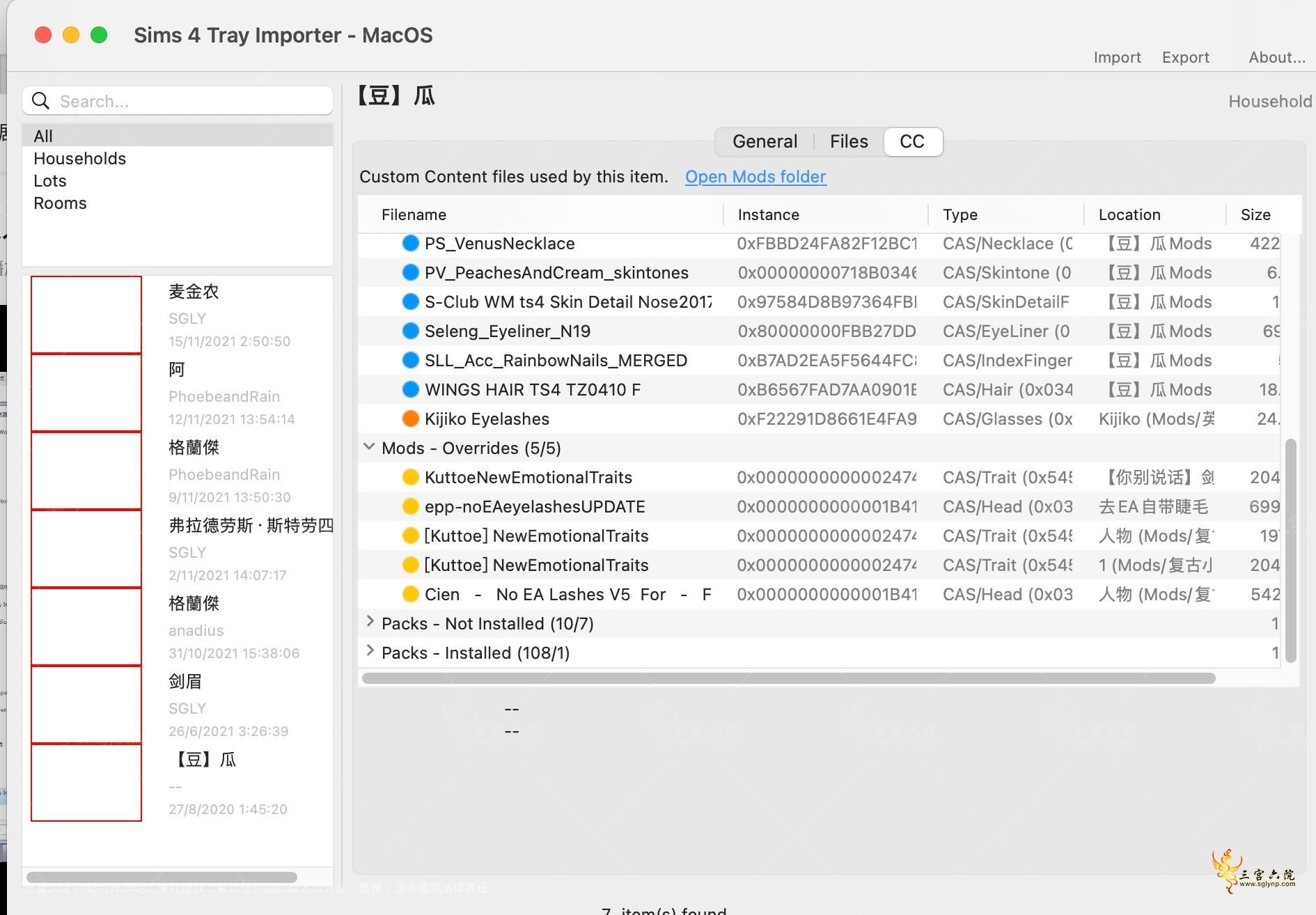Click yellow dot beside epp-noEAeyelashesUPDATE
The image size is (1316, 915).
[411, 506]
